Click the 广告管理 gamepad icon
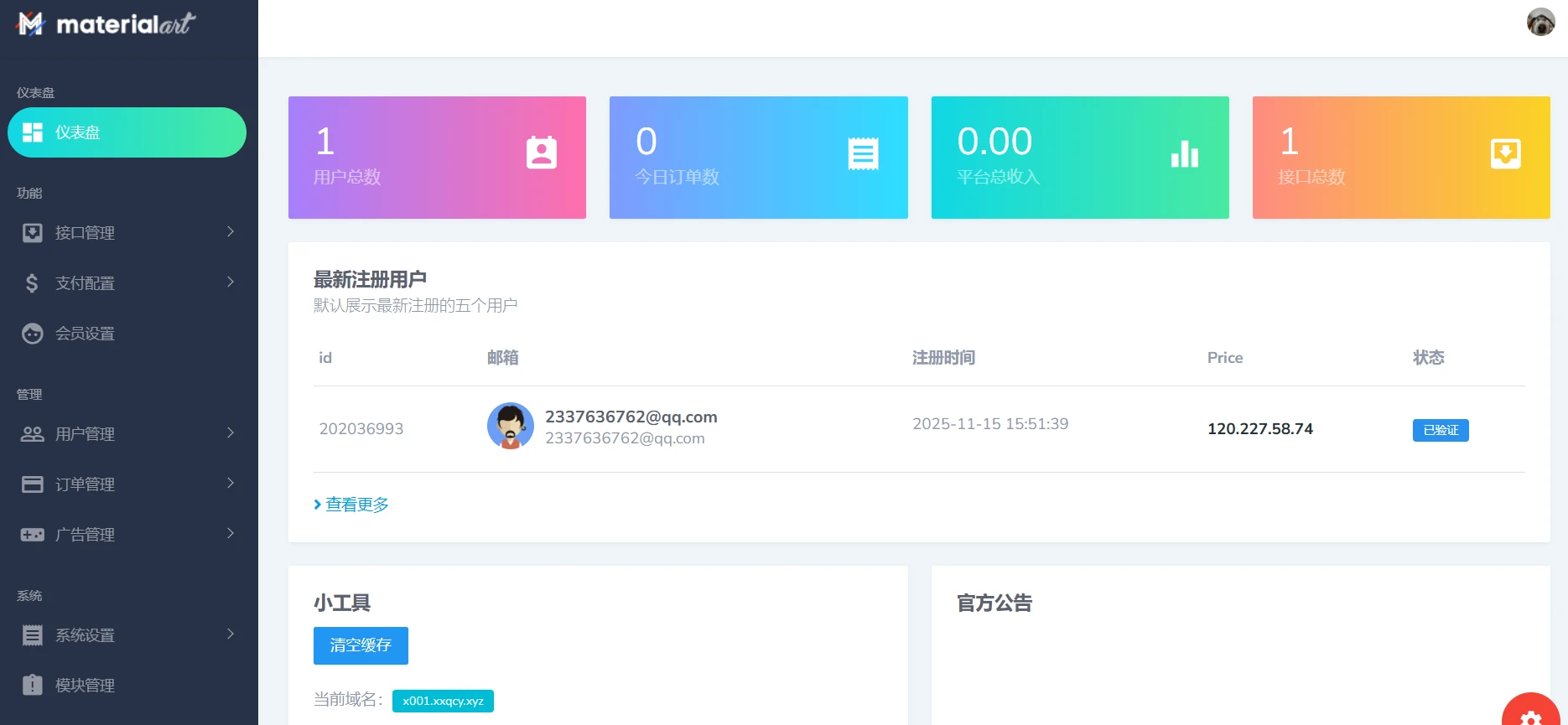1568x725 pixels. click(33, 535)
